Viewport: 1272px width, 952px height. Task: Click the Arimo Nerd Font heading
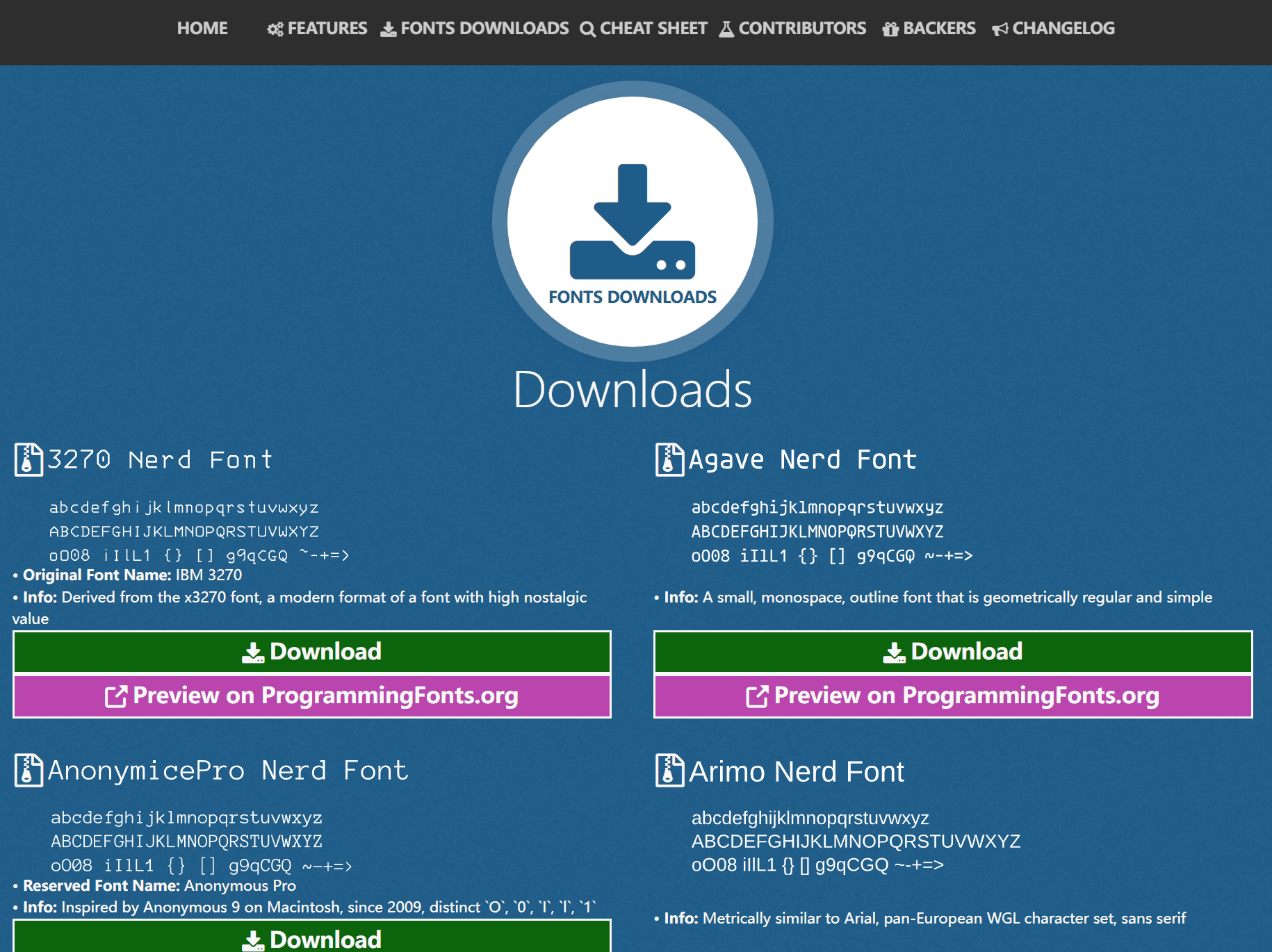click(x=797, y=771)
